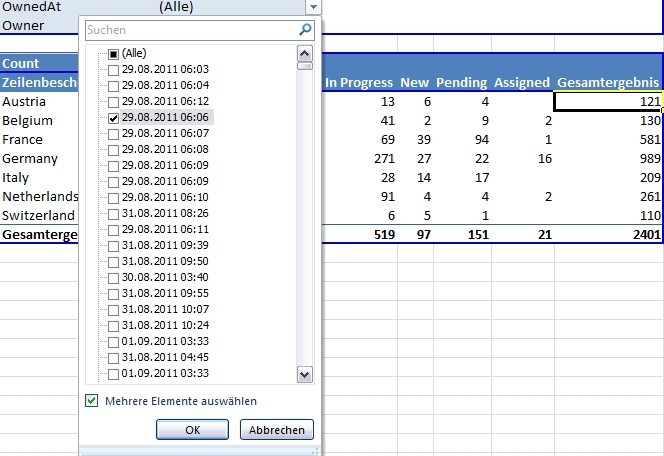Check the 29.08.2011 06:03 checkbox

pos(113,70)
